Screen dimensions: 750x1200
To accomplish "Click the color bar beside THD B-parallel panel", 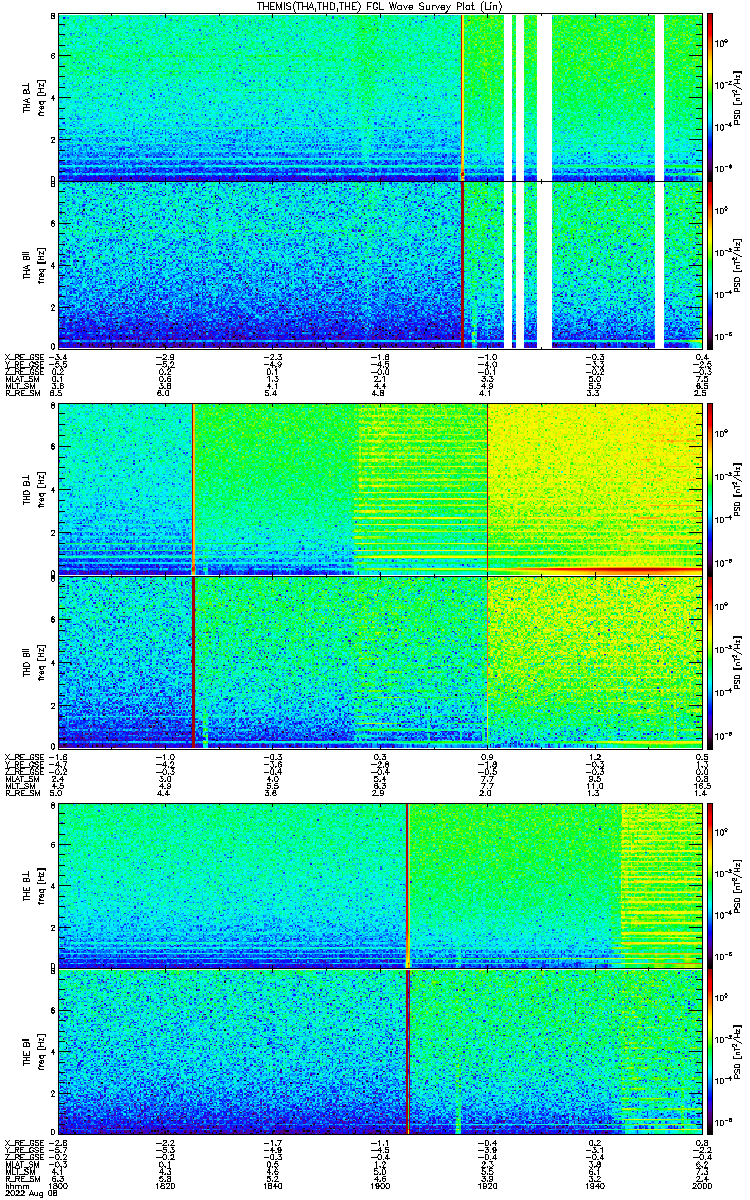I will [710, 661].
